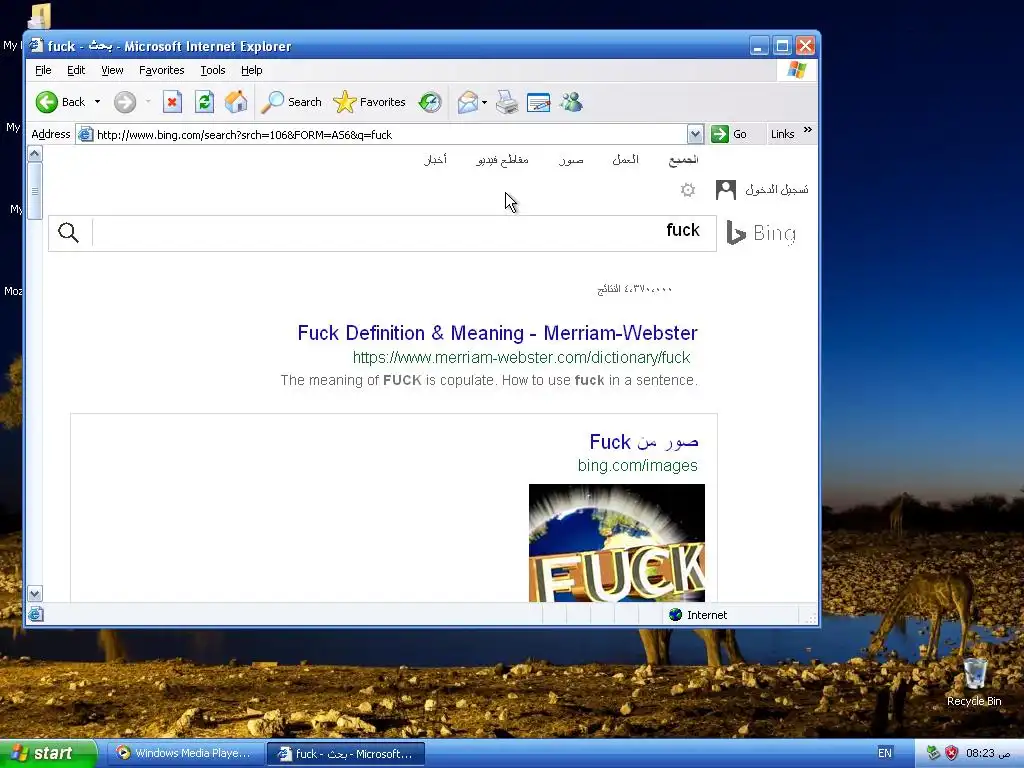The width and height of the screenshot is (1024, 768).
Task: Open the Search pane in toolbar
Action: (292, 102)
